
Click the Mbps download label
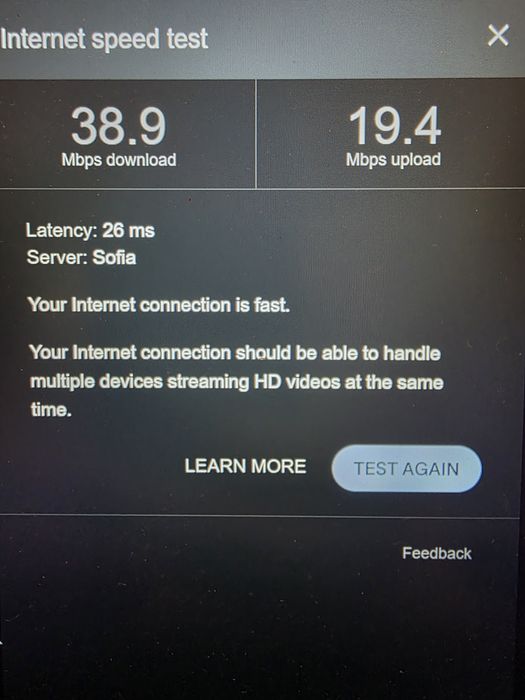tap(119, 160)
